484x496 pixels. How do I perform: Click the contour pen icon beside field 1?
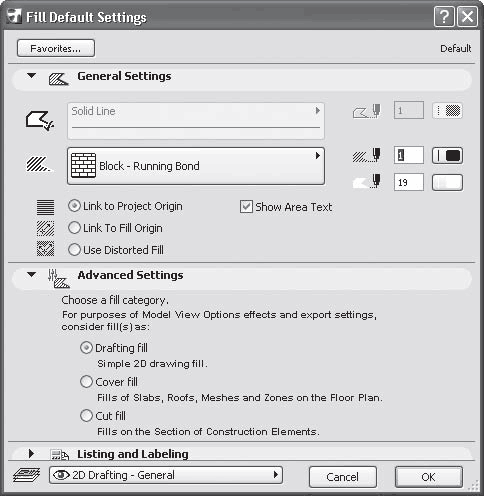pyautogui.click(x=367, y=111)
